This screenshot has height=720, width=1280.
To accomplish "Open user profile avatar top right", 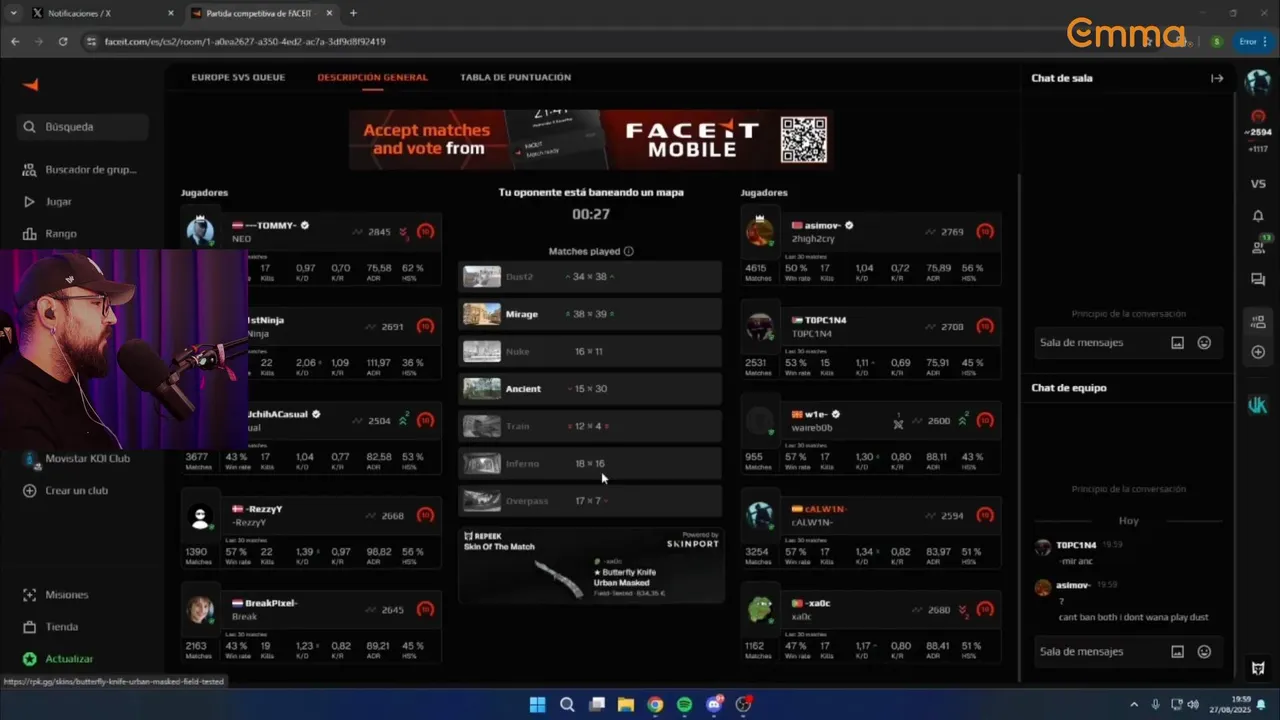I will (x=1258, y=83).
